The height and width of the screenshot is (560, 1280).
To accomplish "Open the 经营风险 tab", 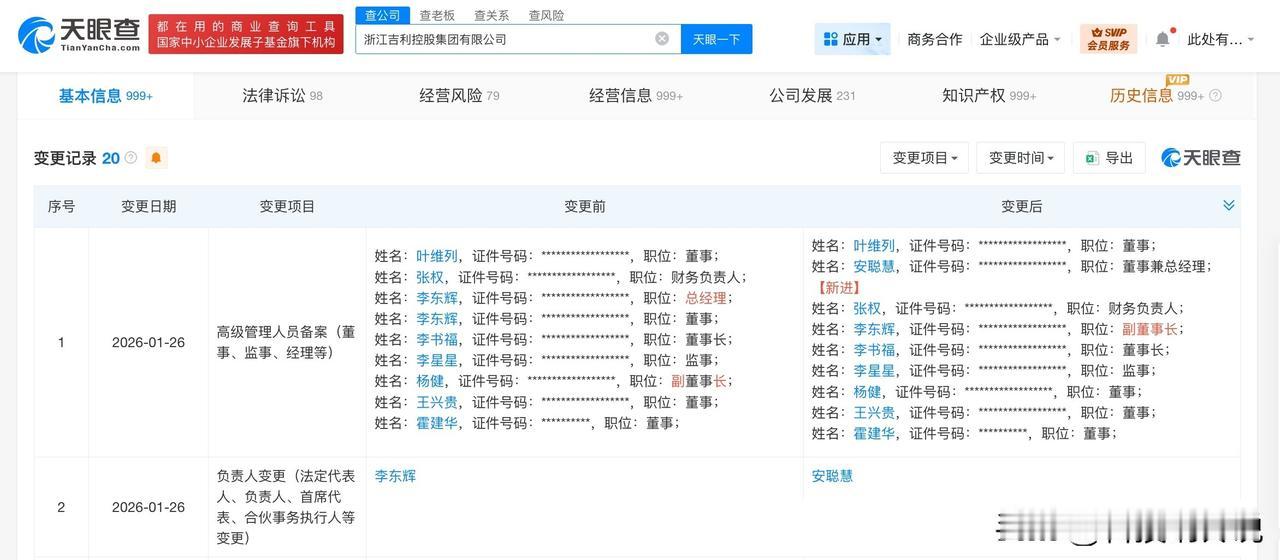I will click(x=459, y=96).
